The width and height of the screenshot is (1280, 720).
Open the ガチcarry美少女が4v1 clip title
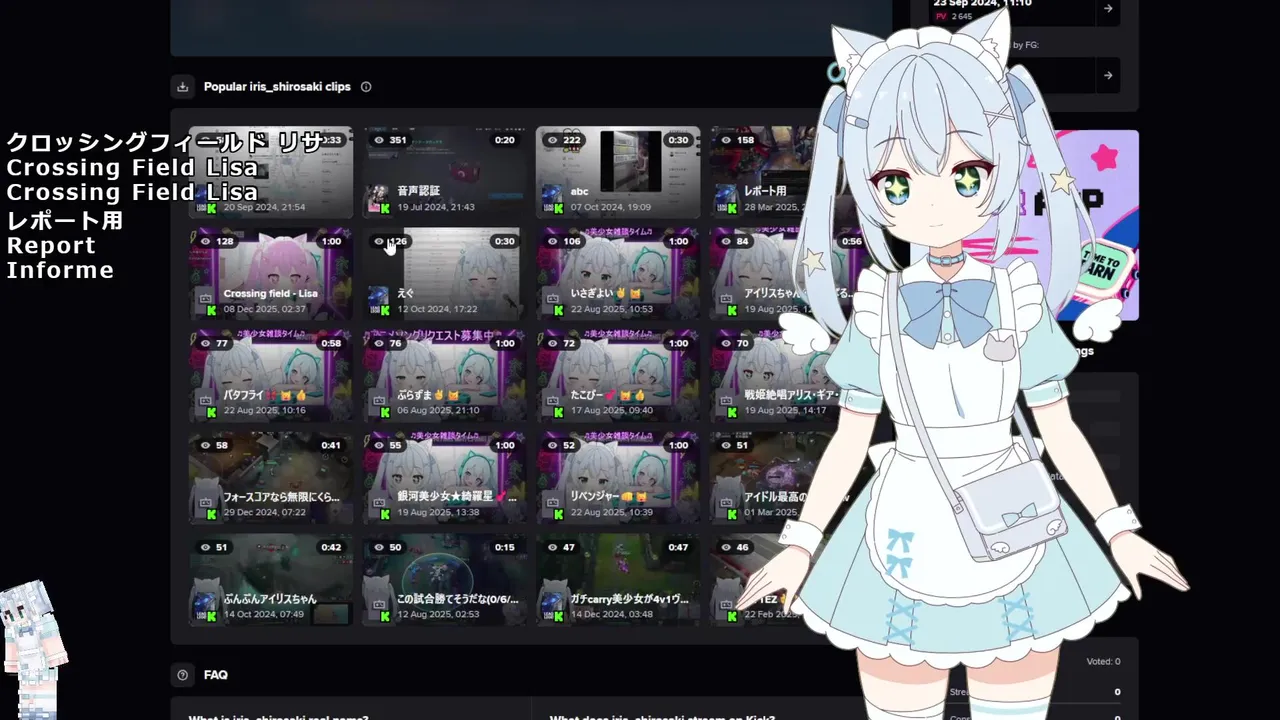[x=630, y=599]
